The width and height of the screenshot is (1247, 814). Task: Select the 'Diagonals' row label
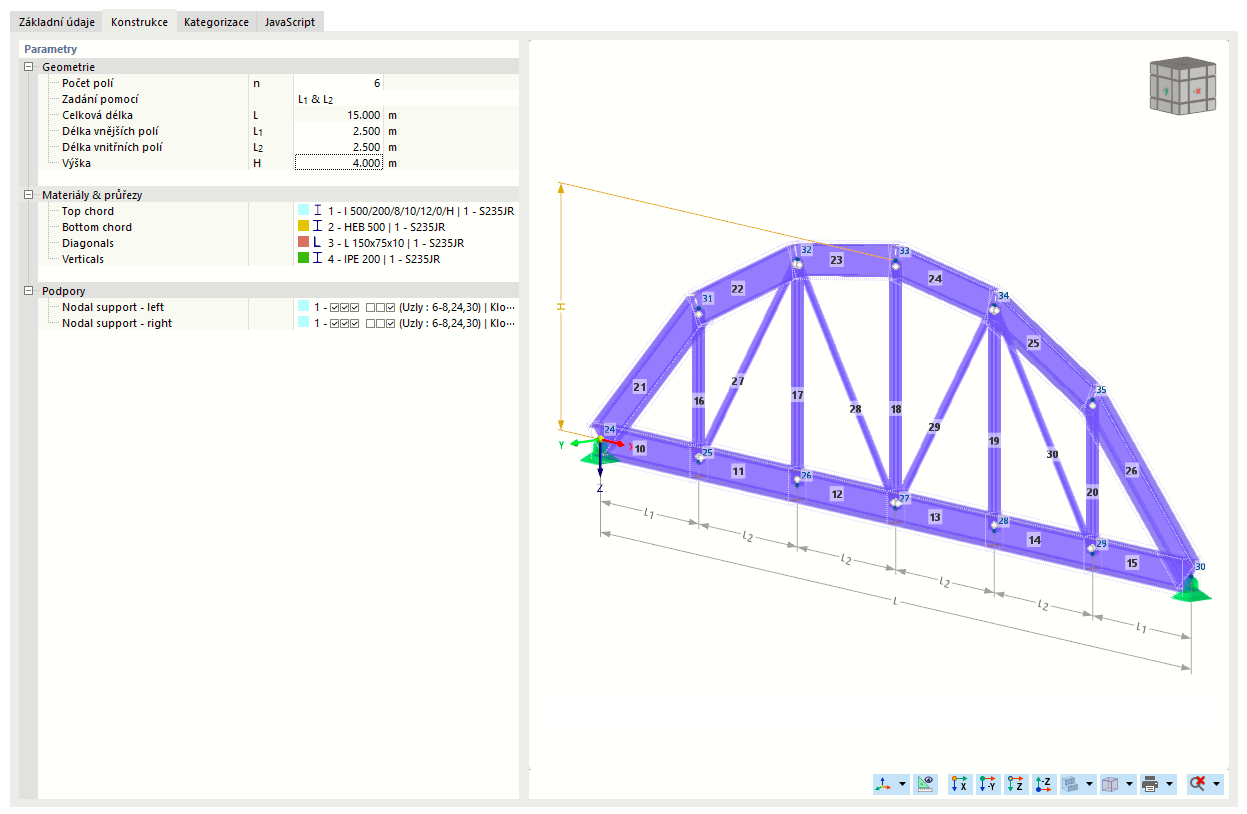[x=88, y=243]
